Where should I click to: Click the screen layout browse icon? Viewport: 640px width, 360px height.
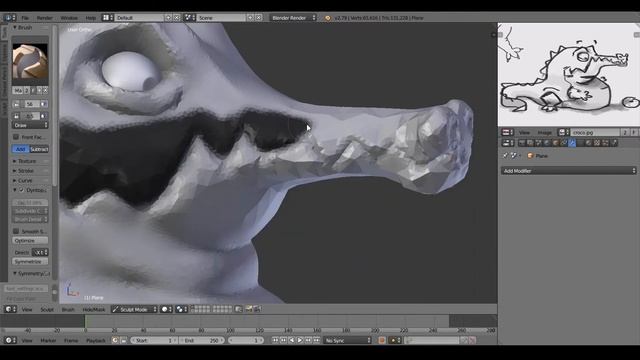coord(107,18)
